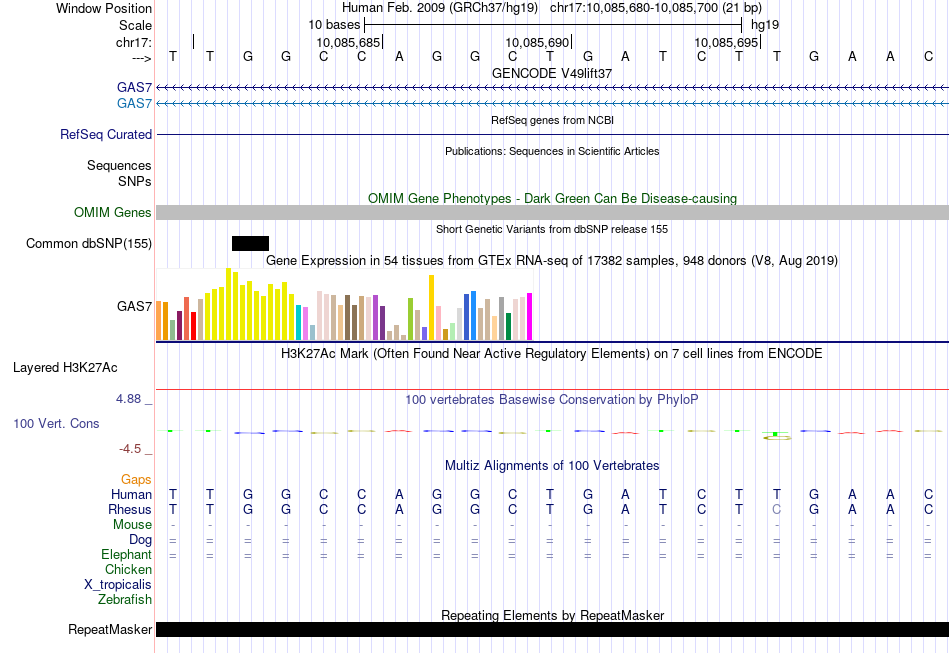
Task: Open Multiz Alignments of 100 Vertebrates title
Action: click(552, 466)
